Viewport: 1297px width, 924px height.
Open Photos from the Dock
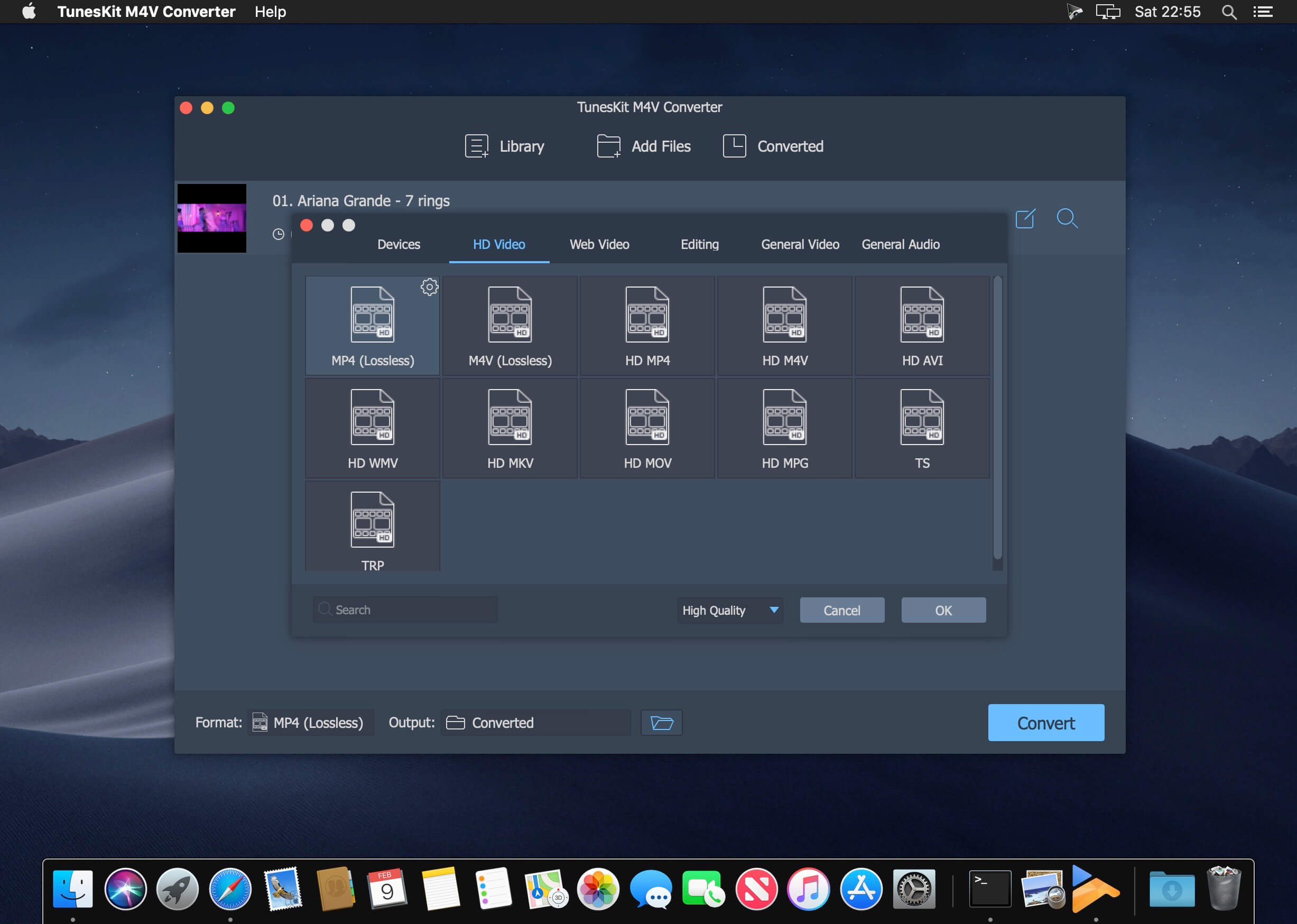(598, 888)
